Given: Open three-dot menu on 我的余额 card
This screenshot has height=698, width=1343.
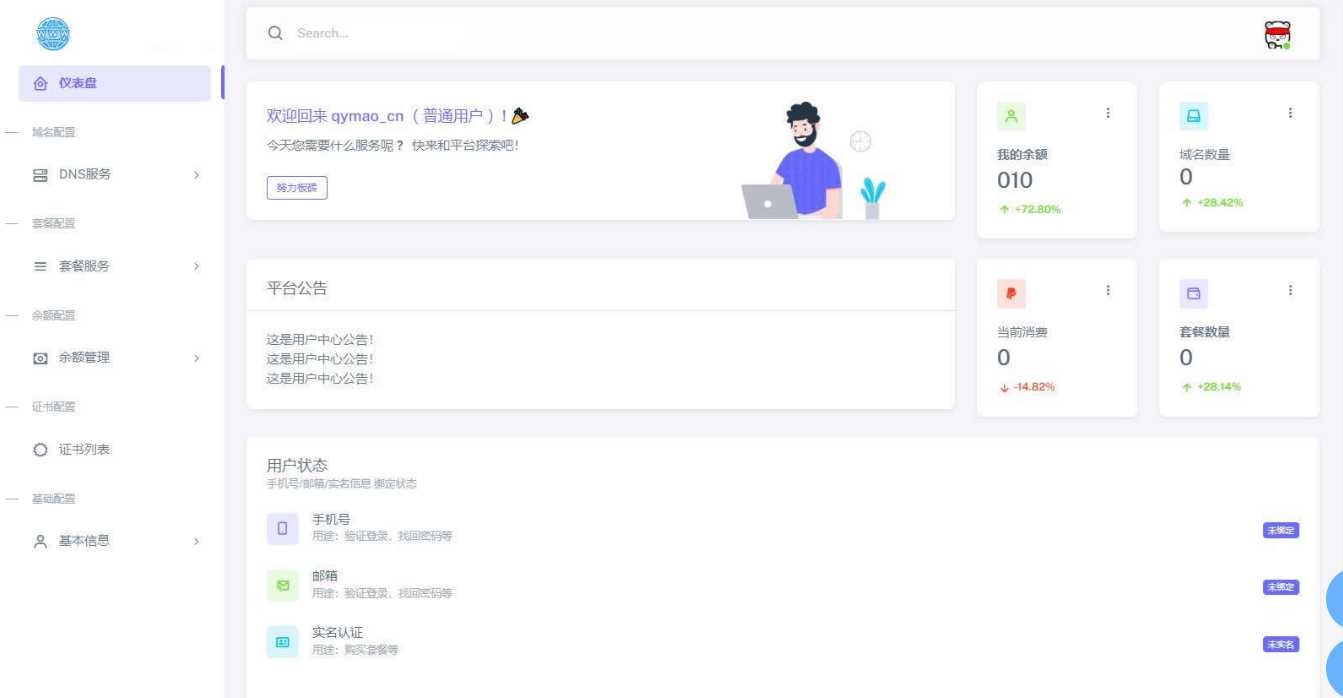Looking at the screenshot, I should (x=1107, y=114).
